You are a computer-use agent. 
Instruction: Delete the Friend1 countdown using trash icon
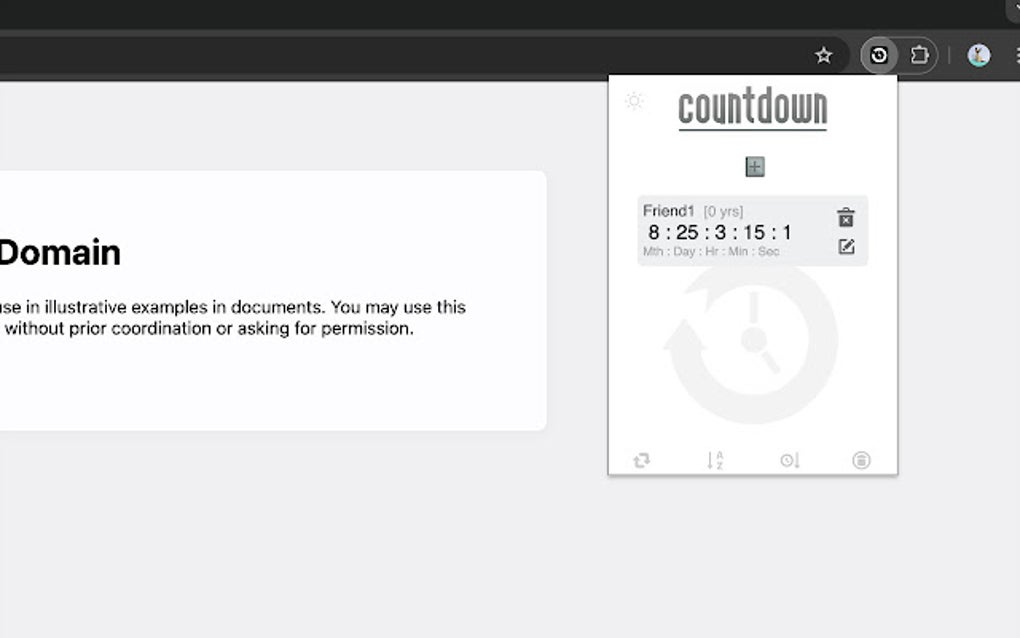tap(846, 217)
